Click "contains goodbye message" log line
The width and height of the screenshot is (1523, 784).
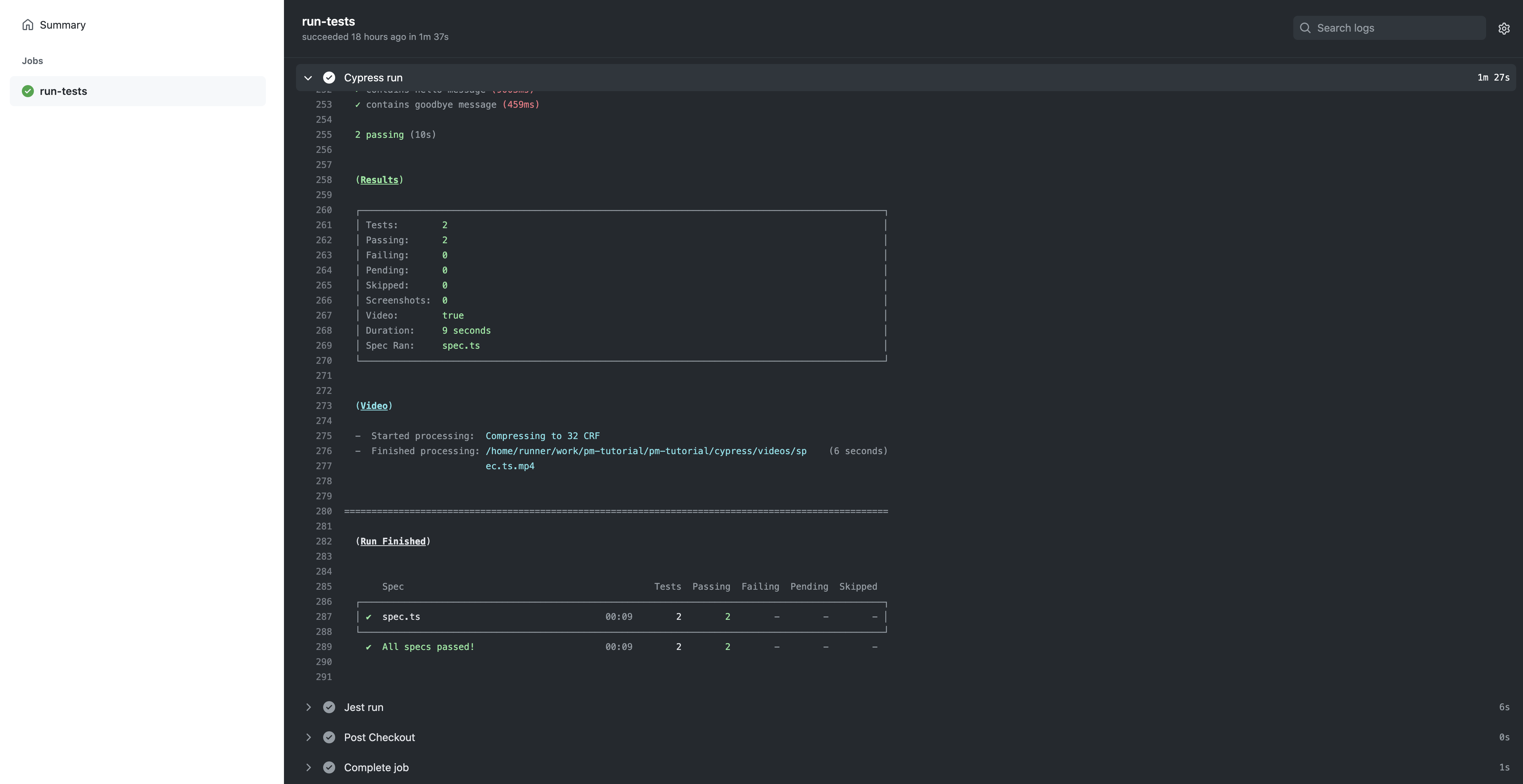coord(447,105)
